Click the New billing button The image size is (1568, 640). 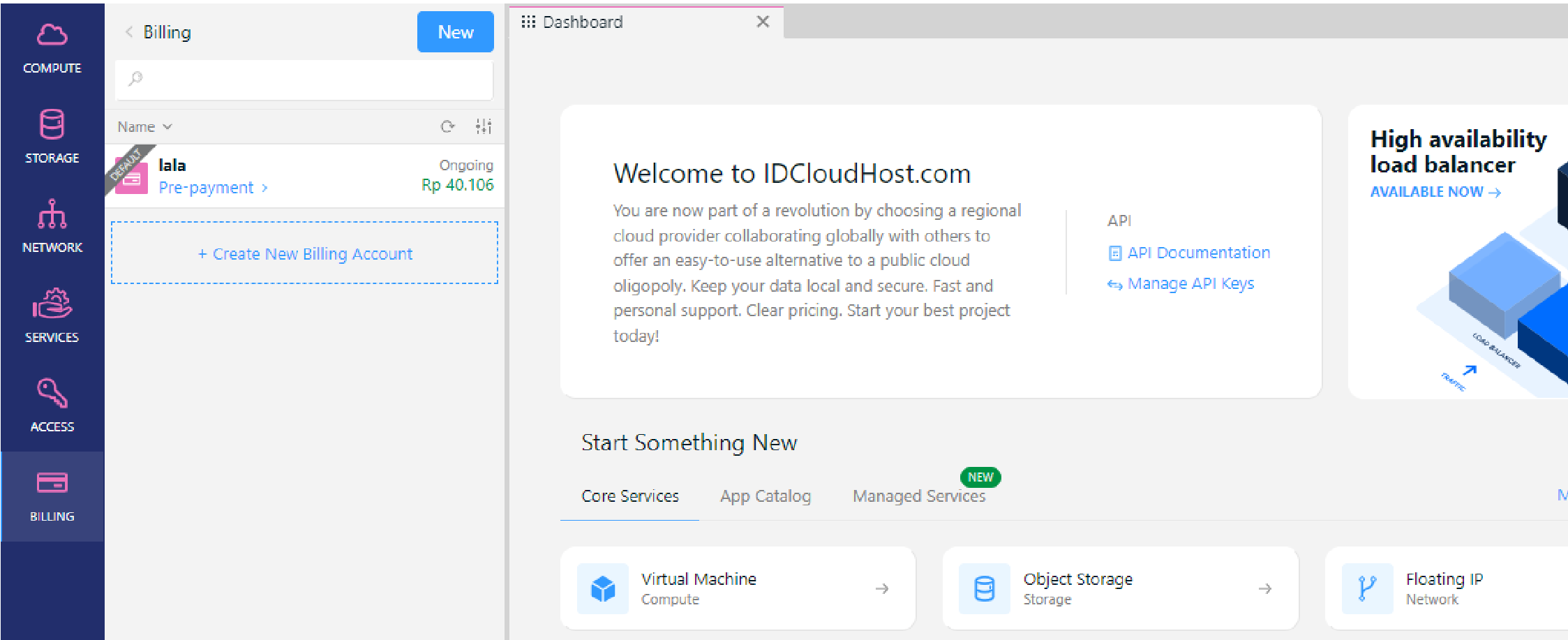pos(455,31)
